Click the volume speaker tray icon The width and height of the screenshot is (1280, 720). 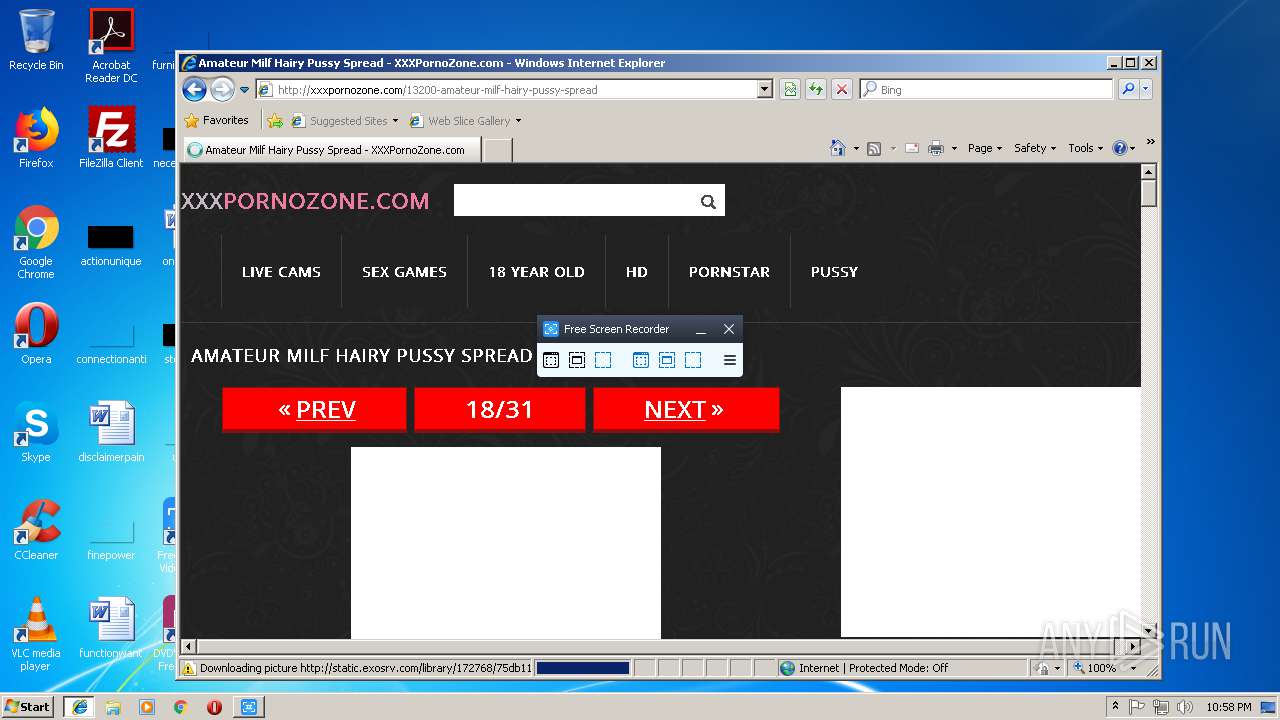(x=1185, y=707)
